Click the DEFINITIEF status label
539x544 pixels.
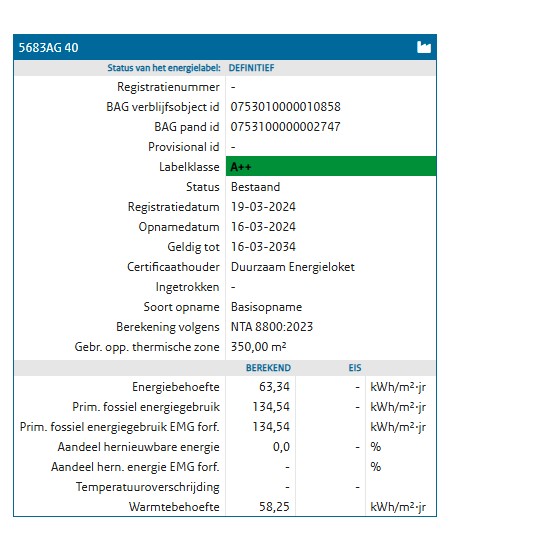click(x=251, y=68)
